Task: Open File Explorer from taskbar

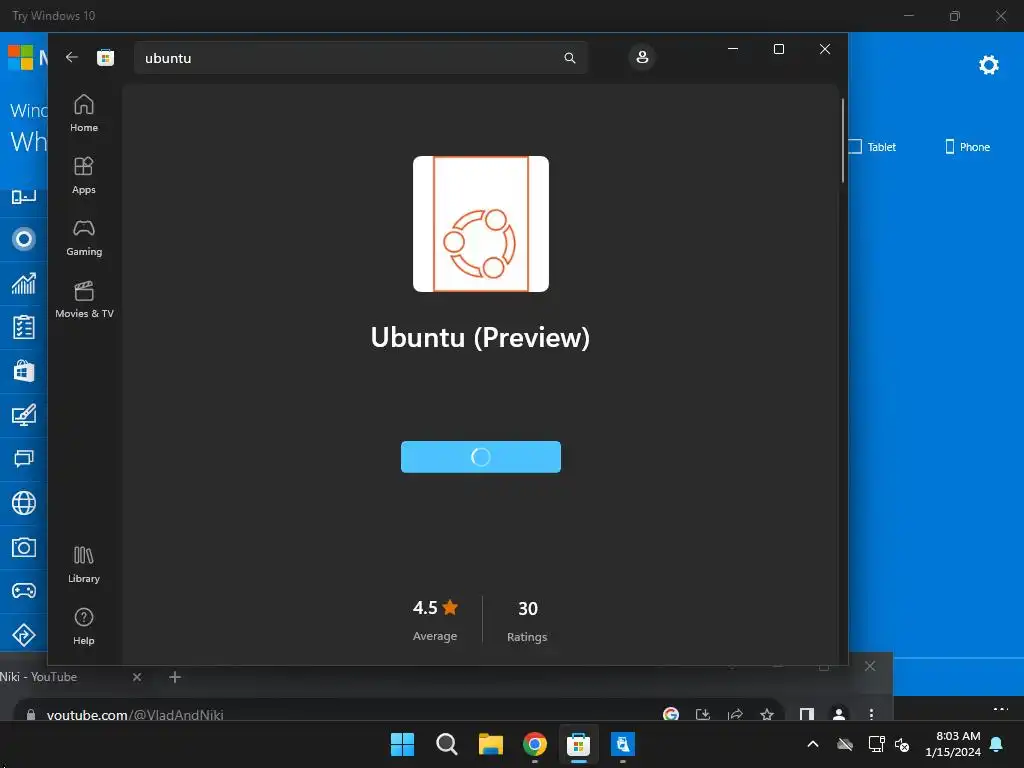Action: click(490, 744)
